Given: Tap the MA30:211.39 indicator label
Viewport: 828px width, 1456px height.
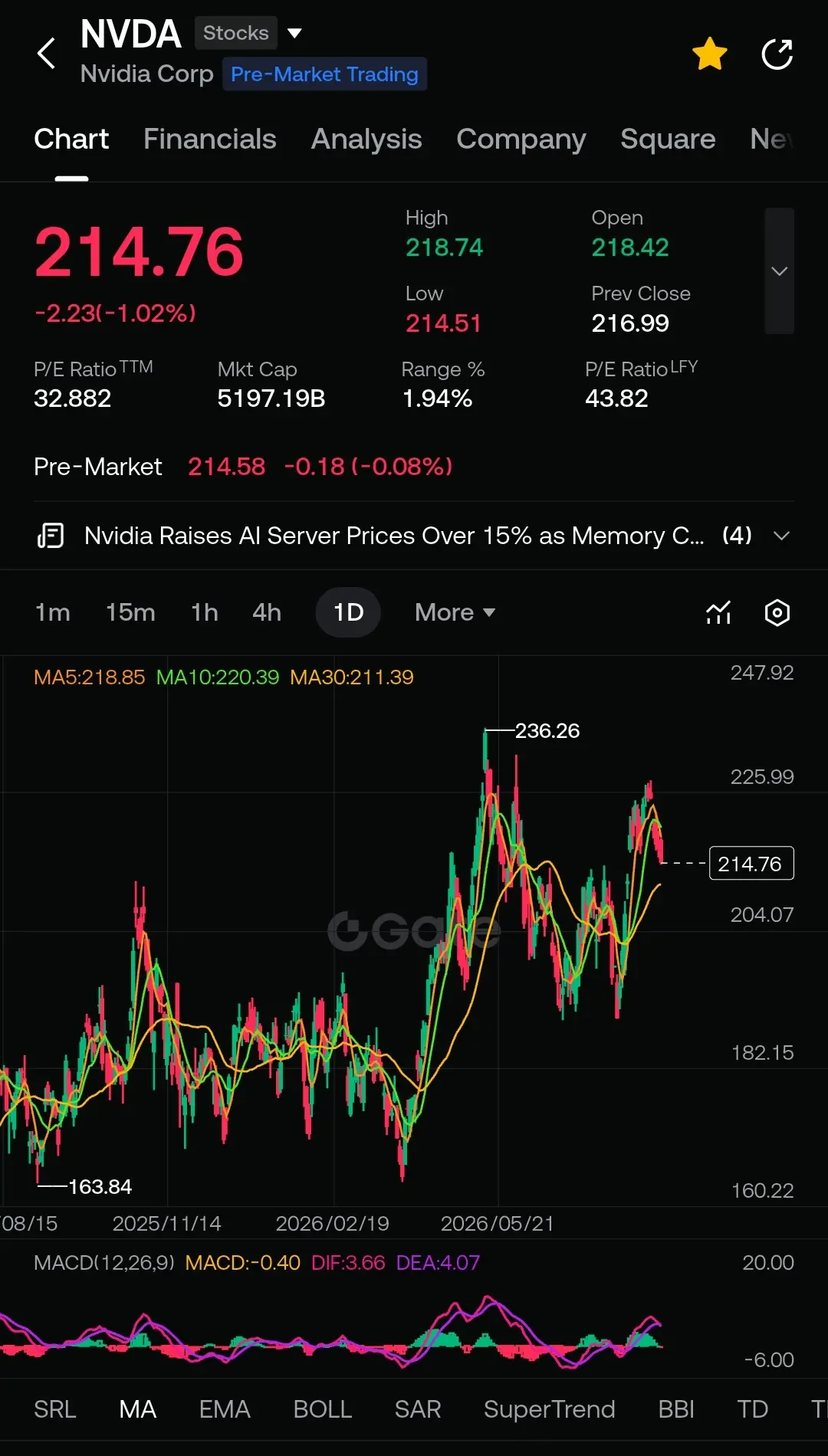Looking at the screenshot, I should tap(352, 677).
